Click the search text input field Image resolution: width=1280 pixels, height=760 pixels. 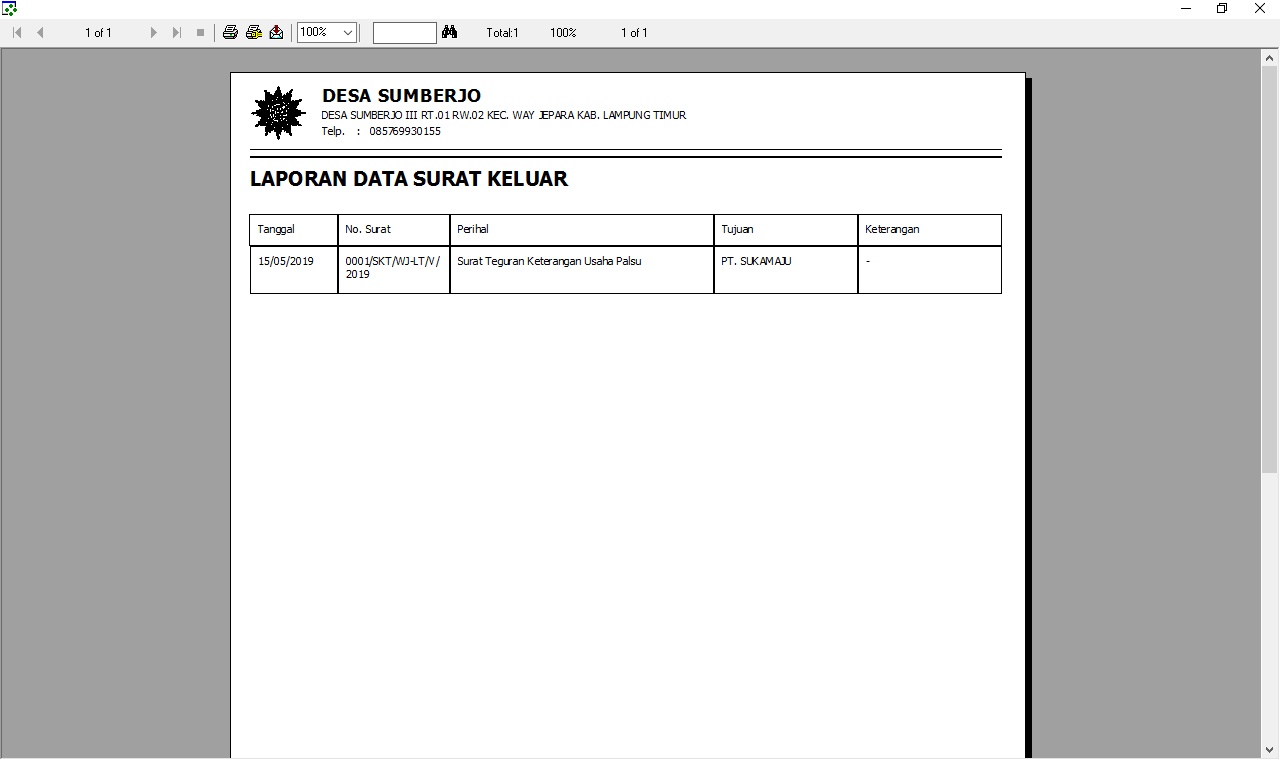[x=405, y=33]
